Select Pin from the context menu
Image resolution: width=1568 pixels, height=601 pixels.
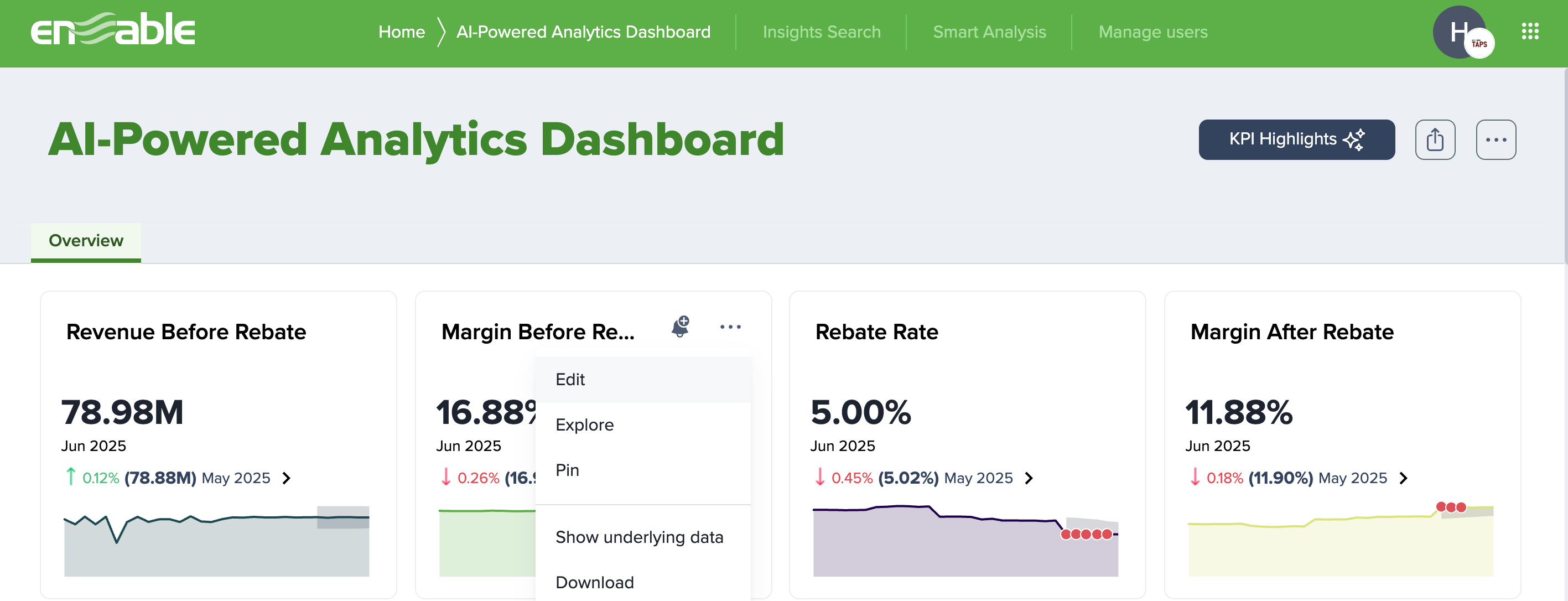(x=566, y=469)
